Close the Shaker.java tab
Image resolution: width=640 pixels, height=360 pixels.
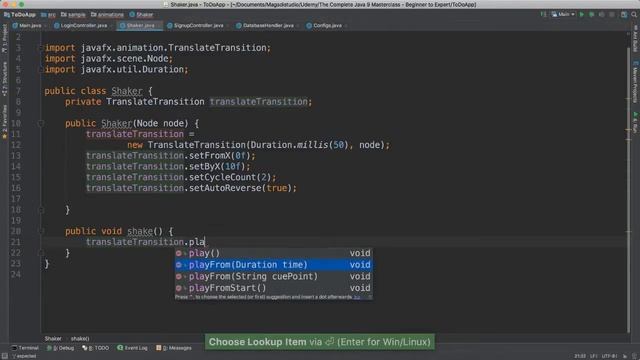[159, 26]
